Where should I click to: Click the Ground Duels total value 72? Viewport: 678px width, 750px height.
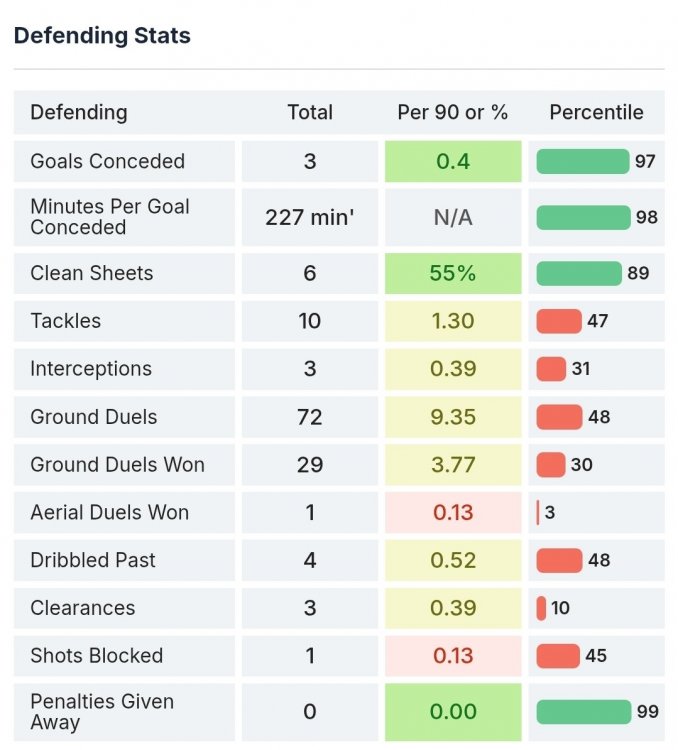tap(310, 417)
